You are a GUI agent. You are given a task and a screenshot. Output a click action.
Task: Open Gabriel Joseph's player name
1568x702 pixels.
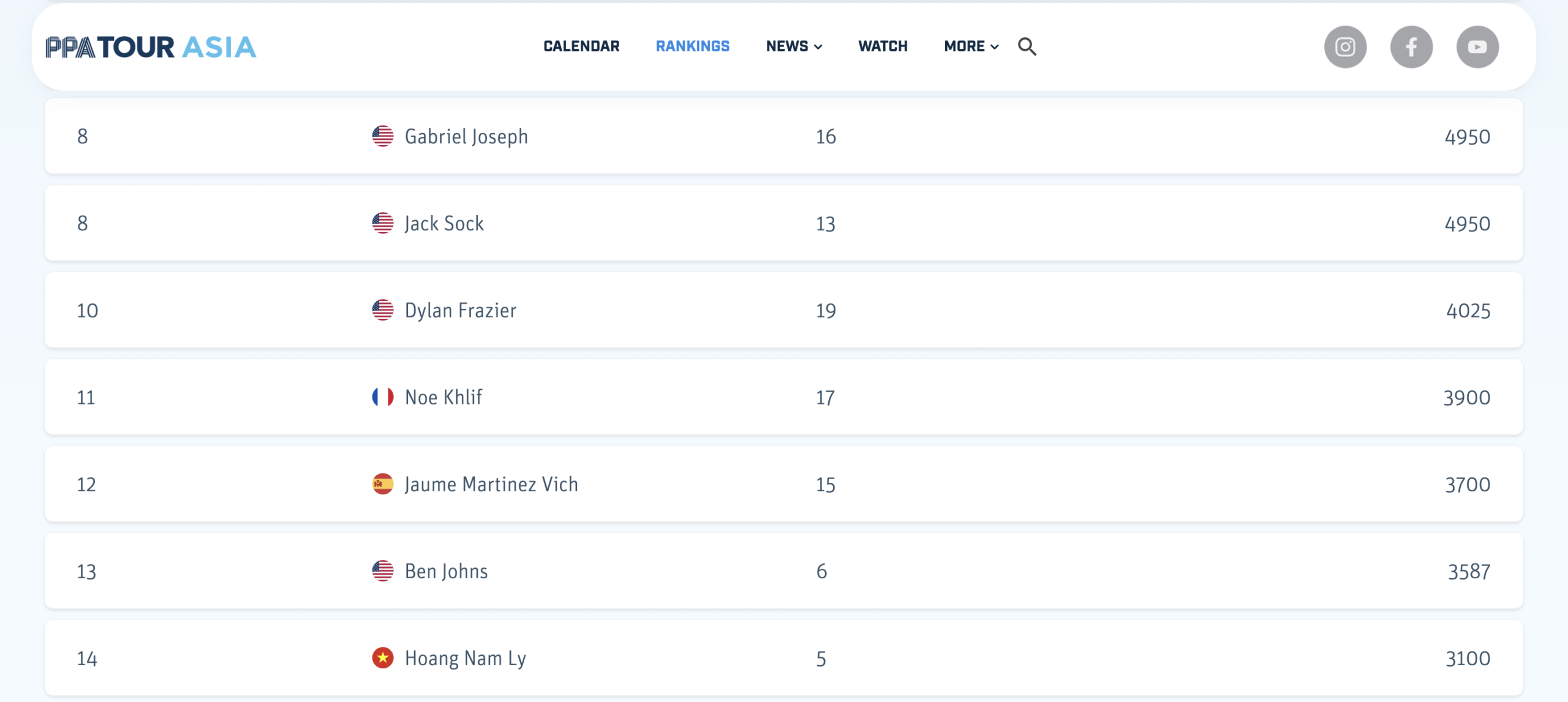[x=466, y=137]
